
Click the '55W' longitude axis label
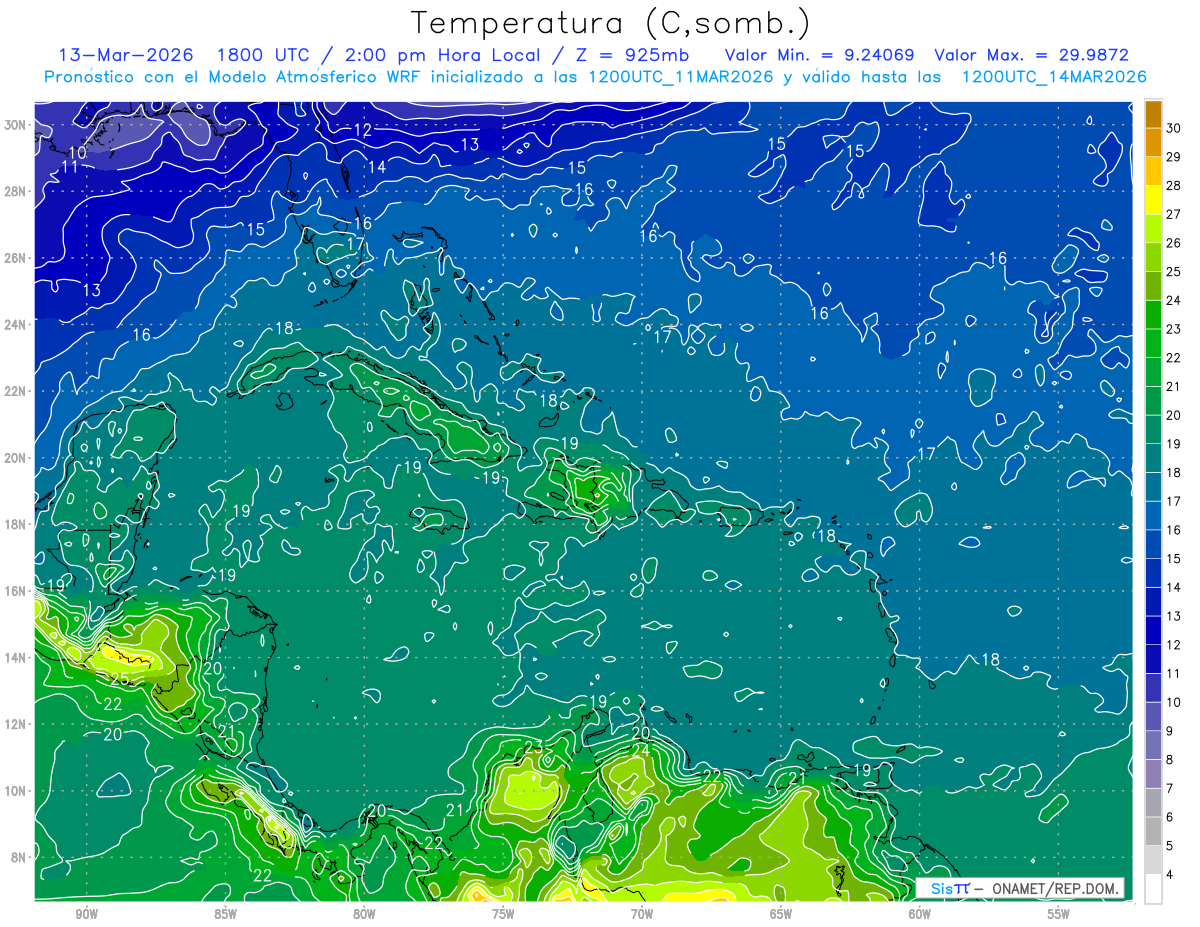coord(1059,914)
